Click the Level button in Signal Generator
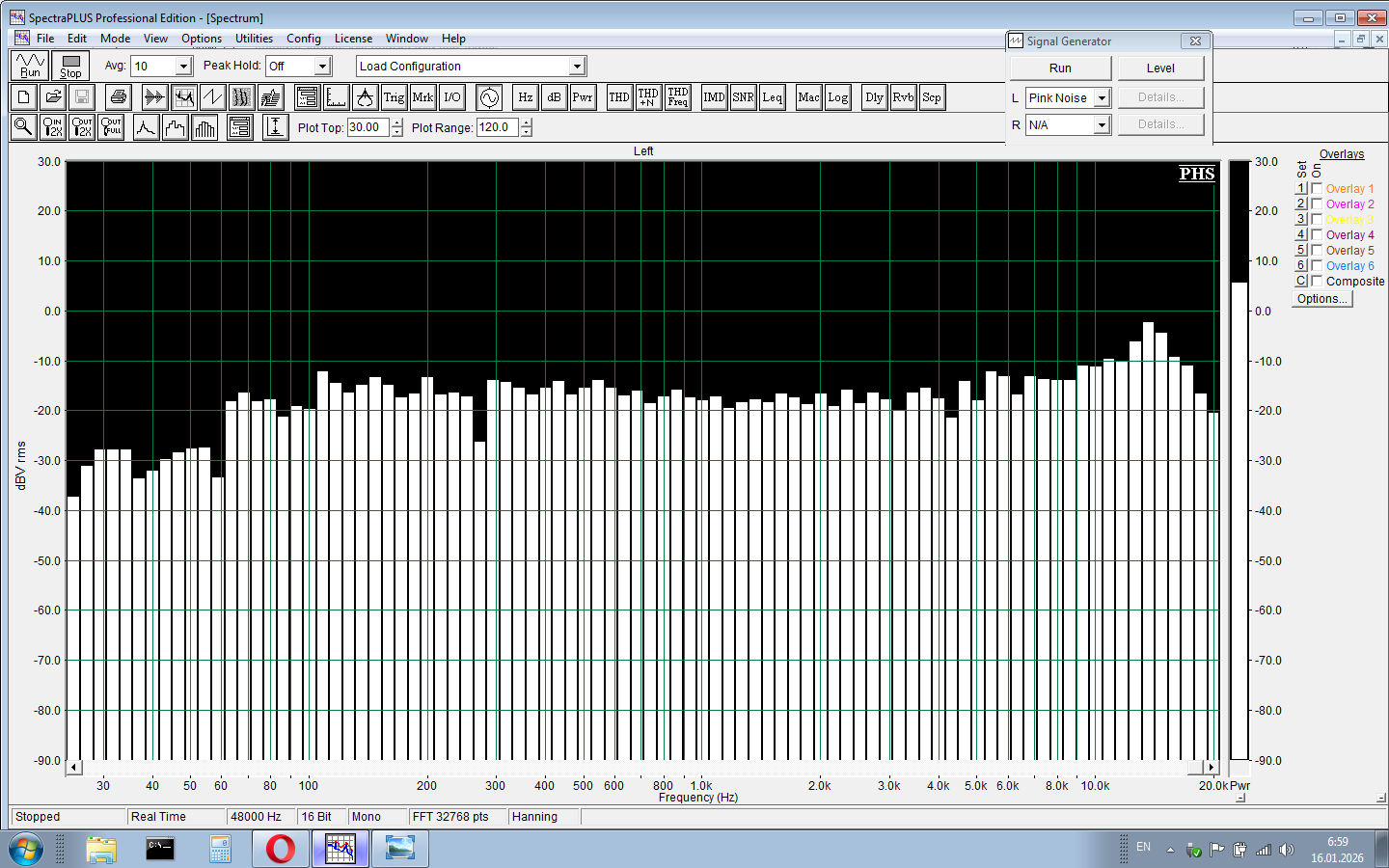 [x=1160, y=68]
